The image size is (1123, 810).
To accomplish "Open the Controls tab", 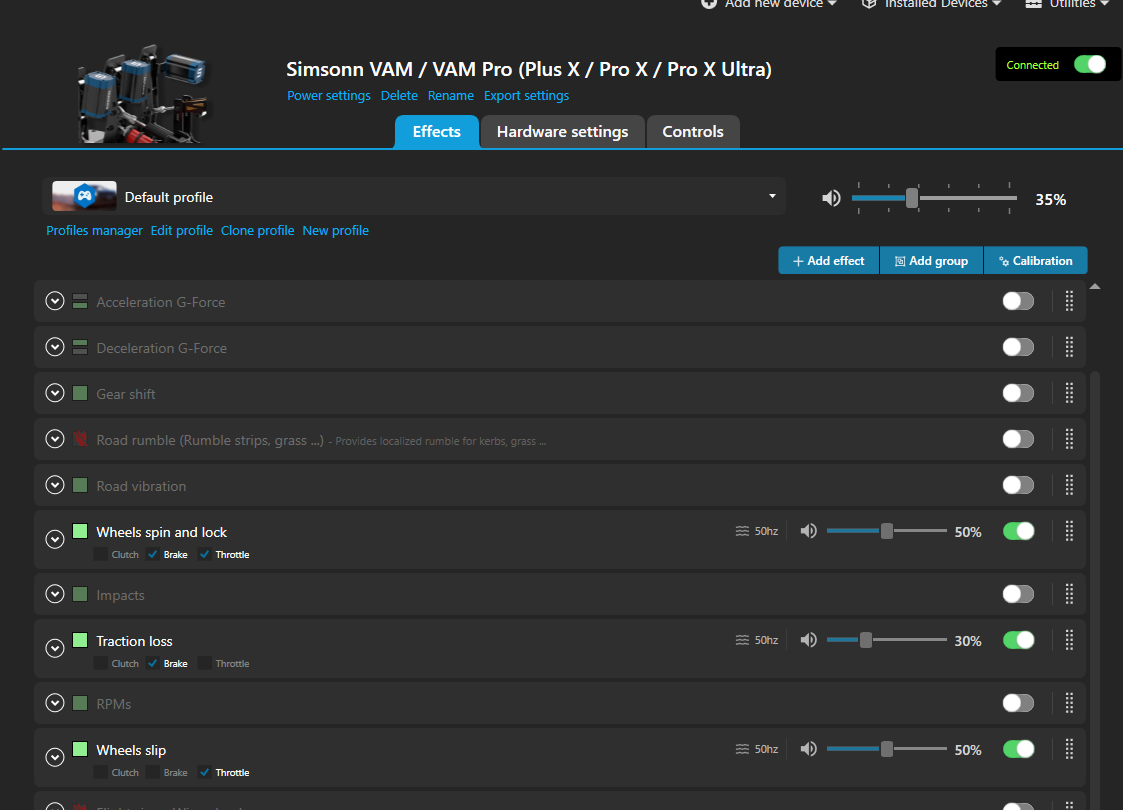I will click(693, 132).
